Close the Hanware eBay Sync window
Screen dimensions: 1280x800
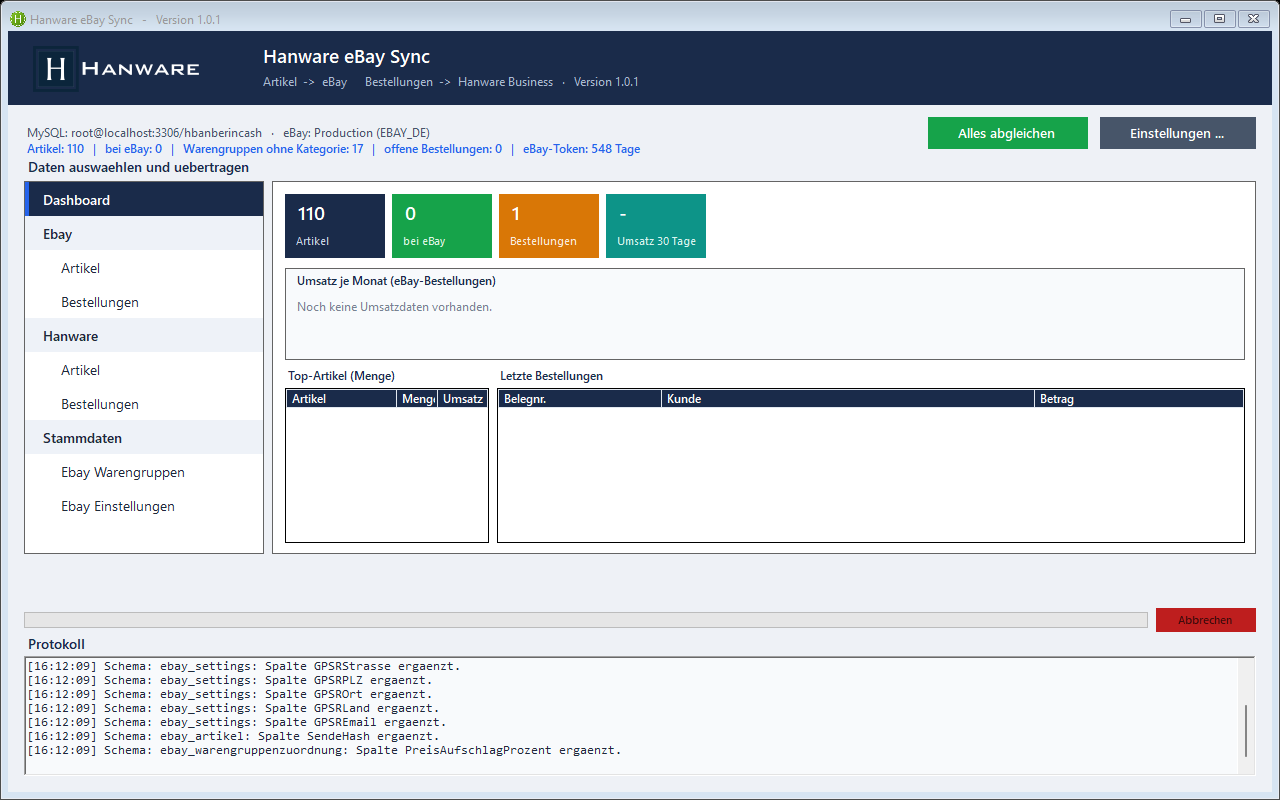point(1253,18)
